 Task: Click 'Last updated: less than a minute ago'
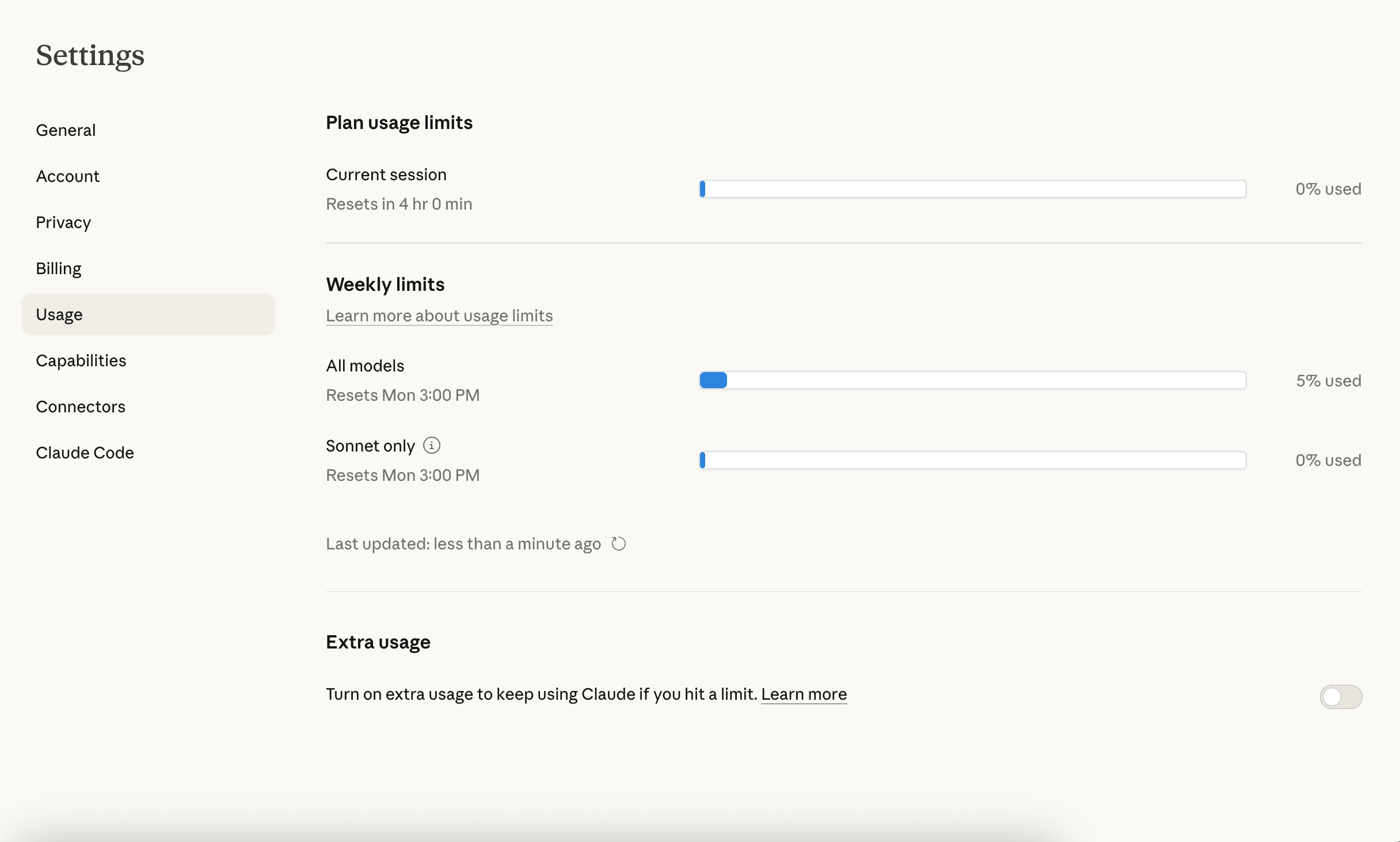pos(463,544)
